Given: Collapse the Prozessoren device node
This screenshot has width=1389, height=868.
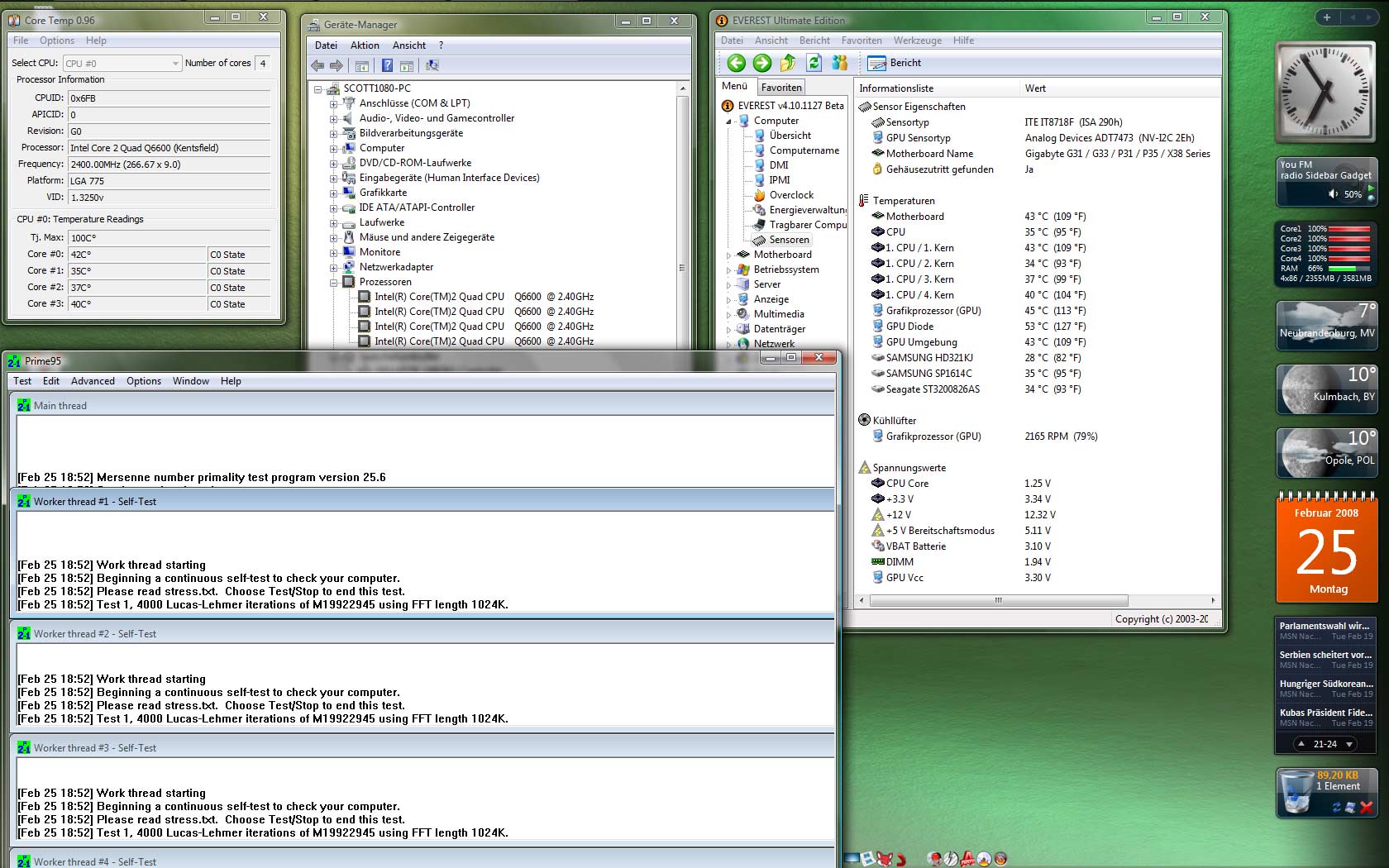Looking at the screenshot, I should pyautogui.click(x=333, y=283).
